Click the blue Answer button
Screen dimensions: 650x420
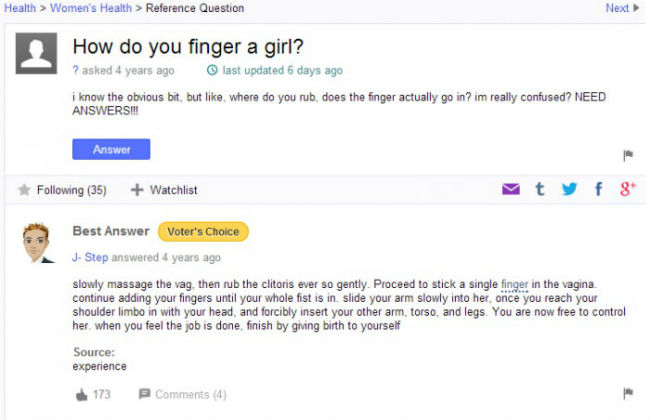click(111, 149)
